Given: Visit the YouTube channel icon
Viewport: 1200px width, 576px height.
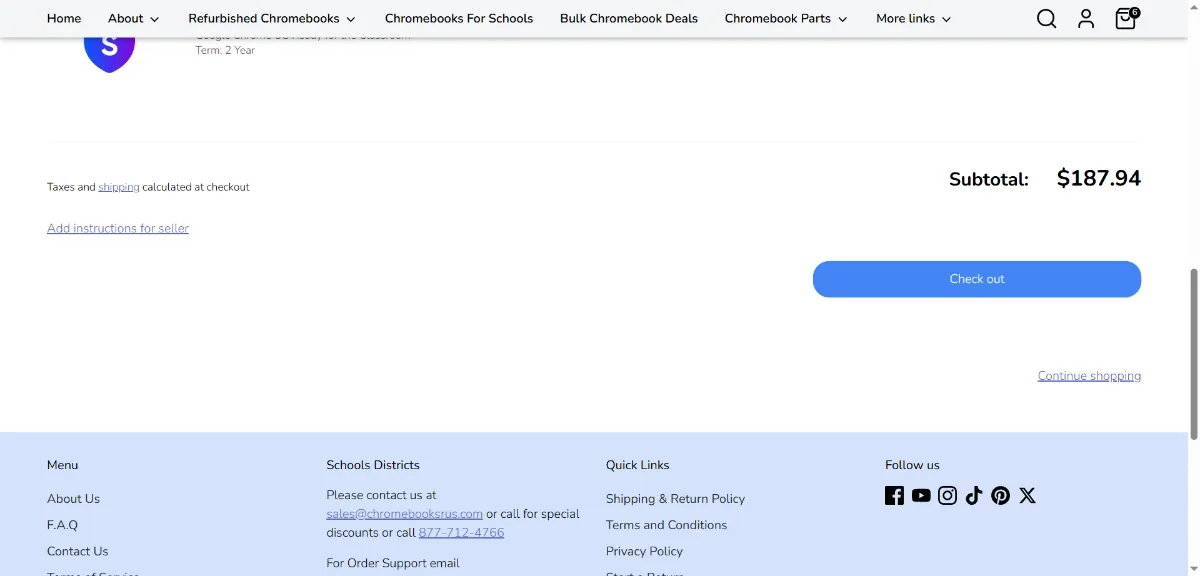Looking at the screenshot, I should click(921, 495).
